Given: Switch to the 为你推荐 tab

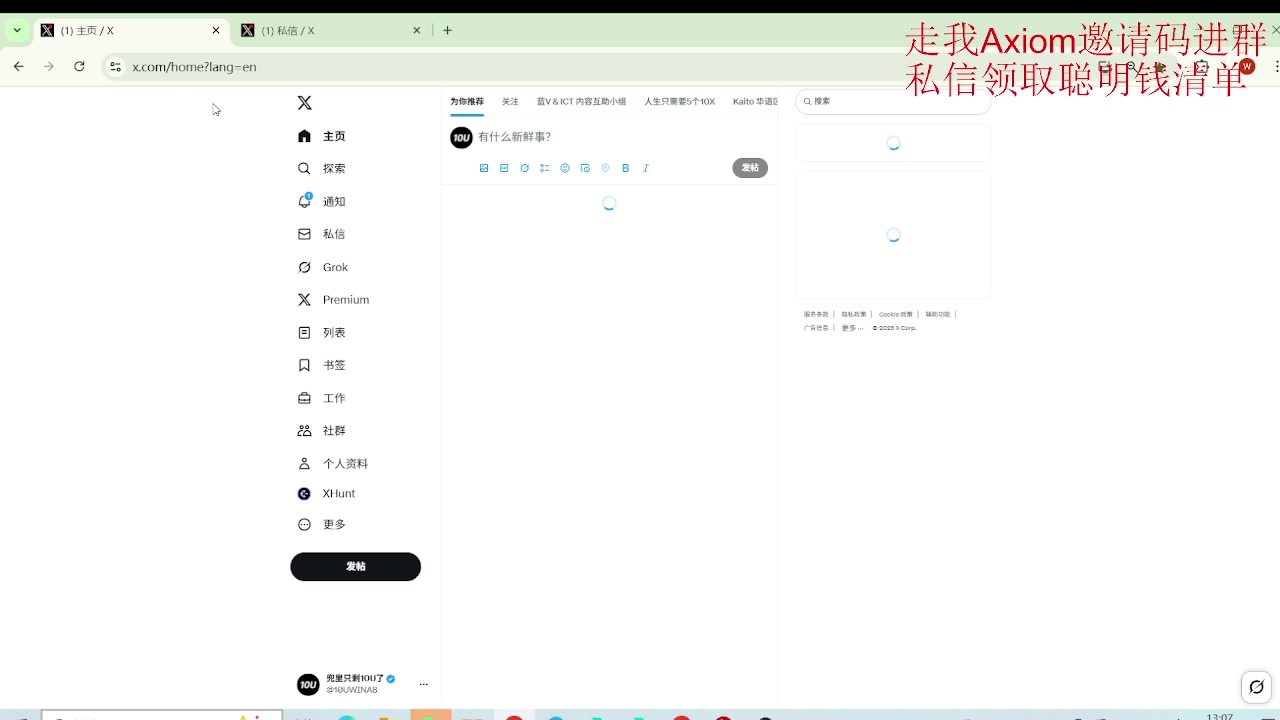Looking at the screenshot, I should click(467, 102).
